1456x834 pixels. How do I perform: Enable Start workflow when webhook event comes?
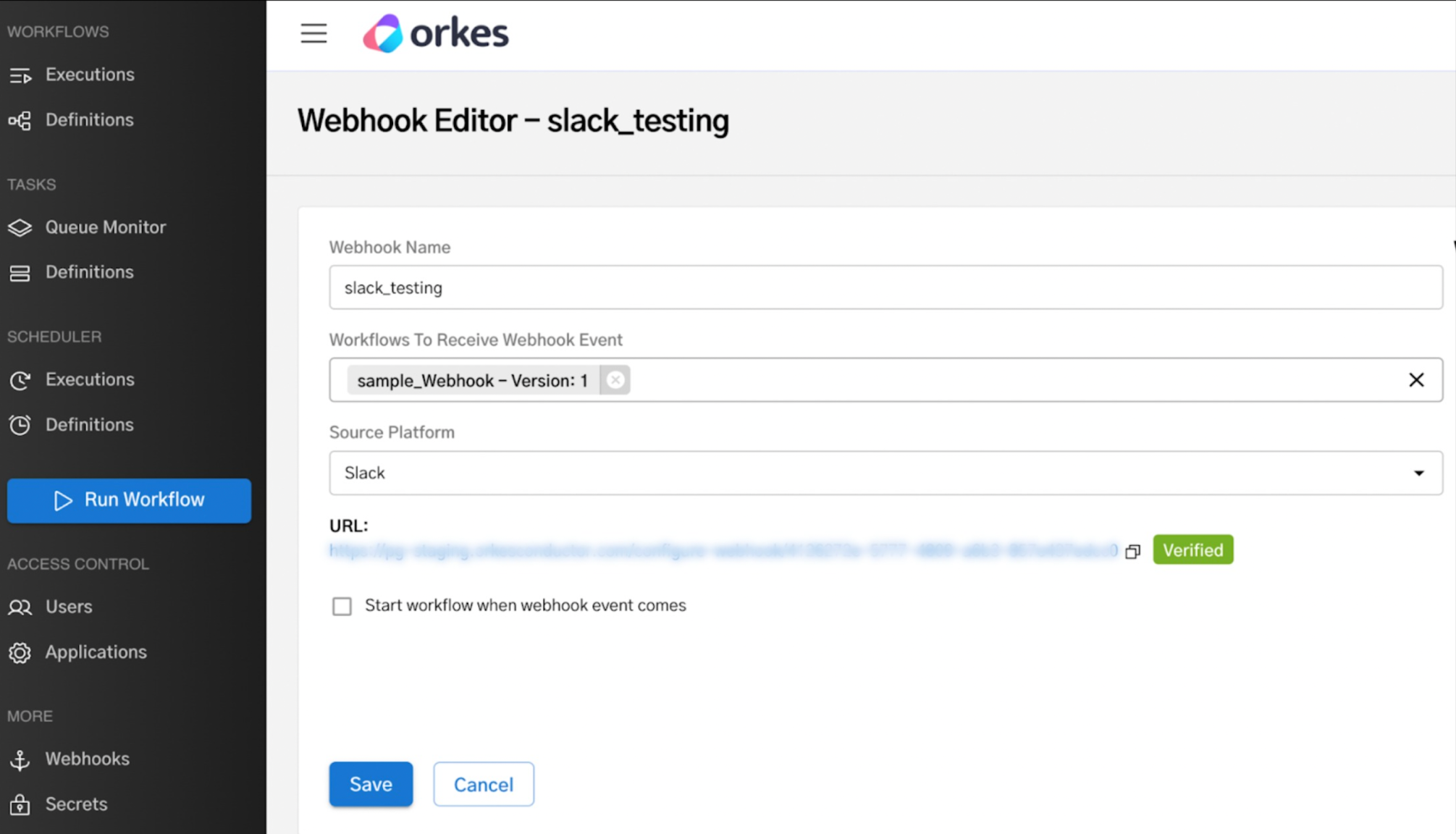tap(342, 606)
